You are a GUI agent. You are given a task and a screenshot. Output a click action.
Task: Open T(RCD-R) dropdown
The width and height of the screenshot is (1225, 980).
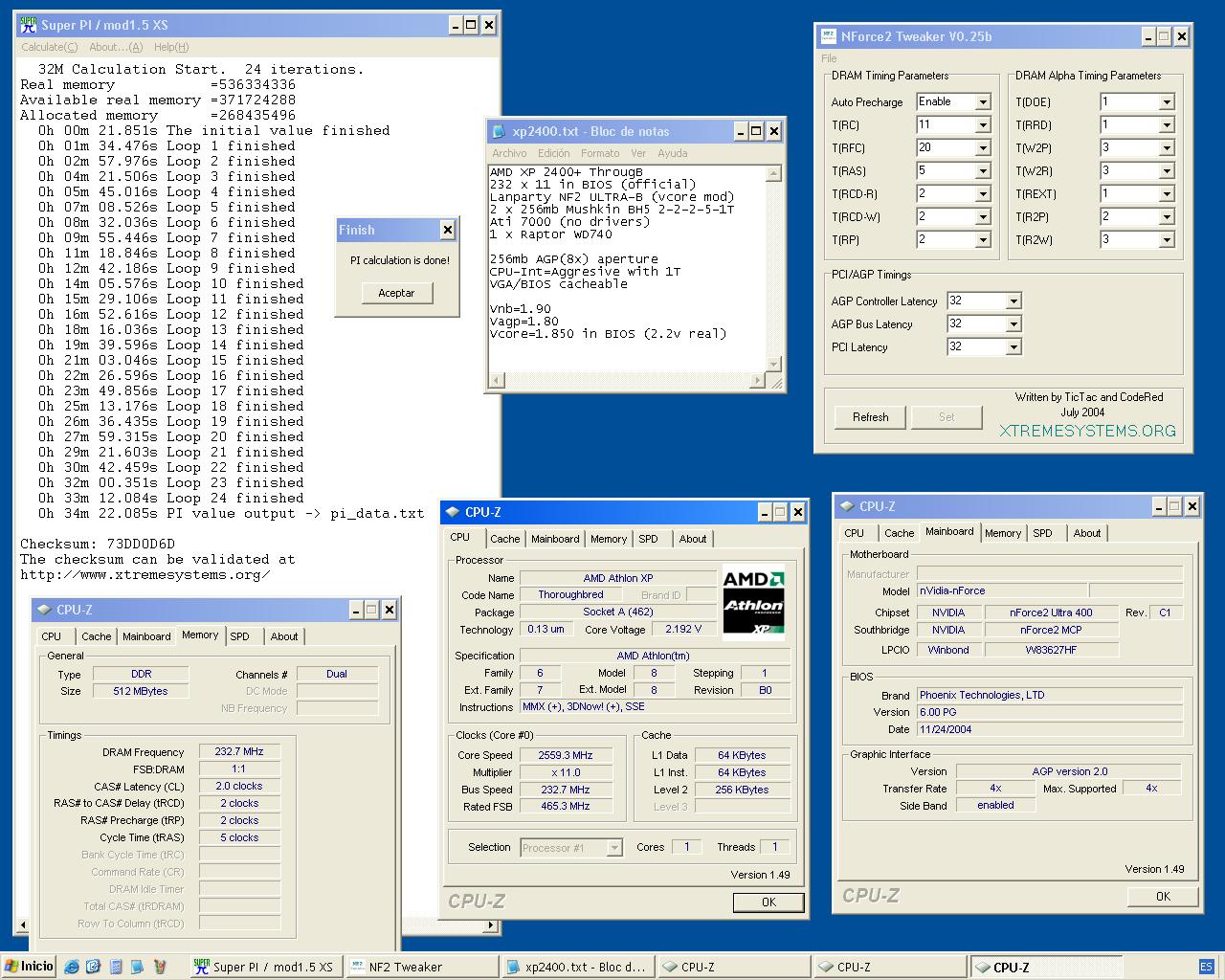click(983, 193)
